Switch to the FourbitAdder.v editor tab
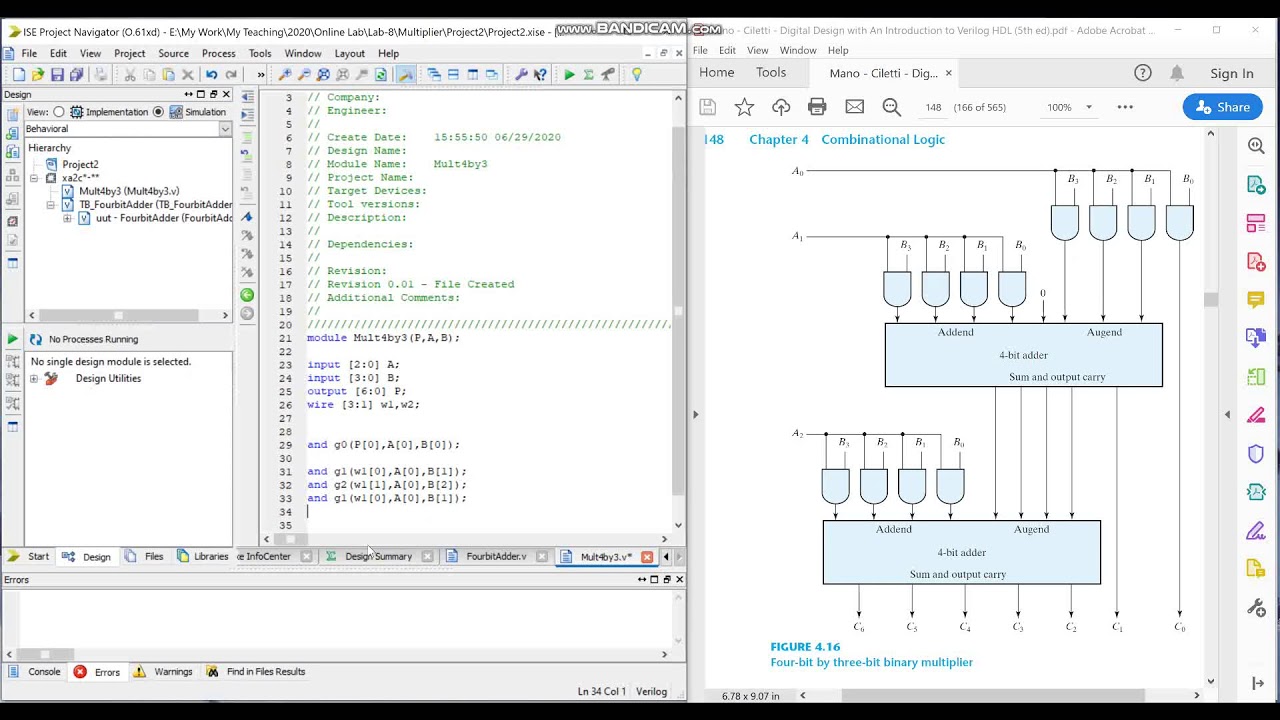Viewport: 1280px width, 720px height. pyautogui.click(x=495, y=557)
